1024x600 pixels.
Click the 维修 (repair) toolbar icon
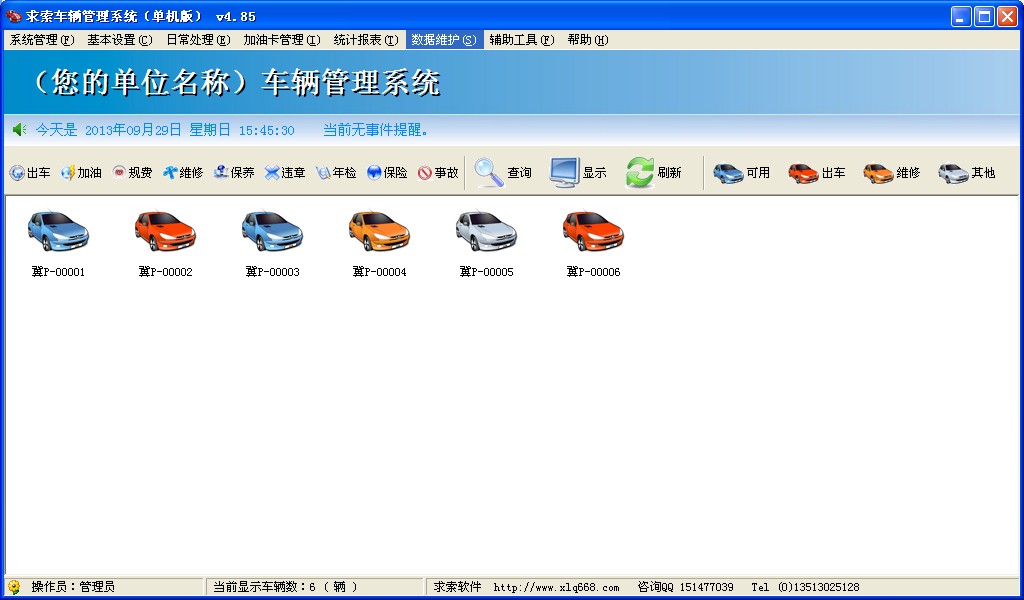tap(183, 171)
